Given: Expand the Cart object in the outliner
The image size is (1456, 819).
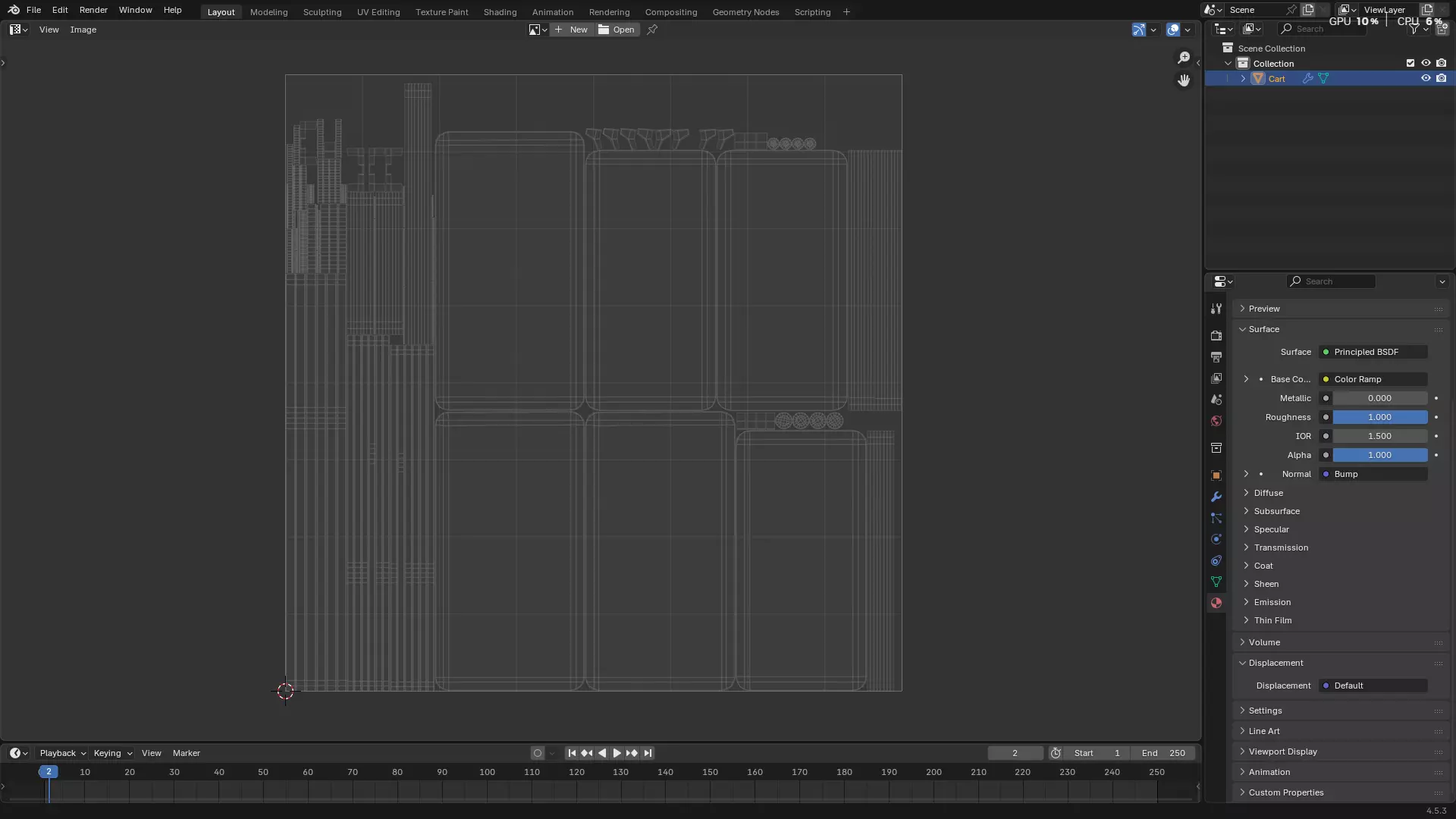Looking at the screenshot, I should (x=1243, y=78).
